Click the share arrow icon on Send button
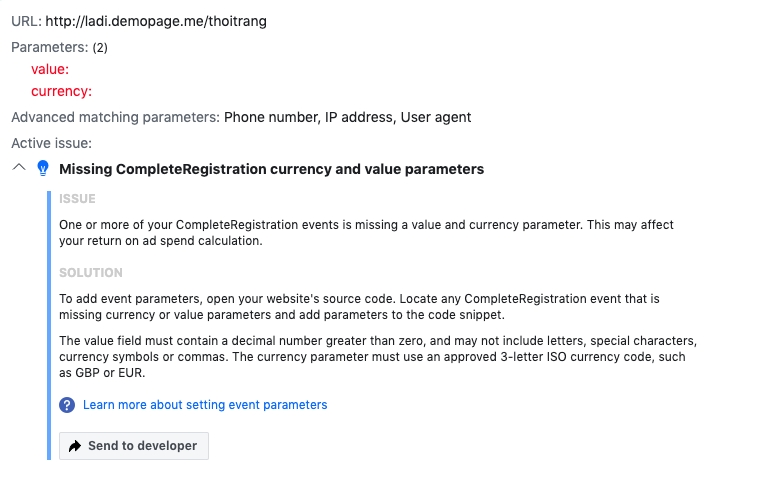Screen dimensions: 773x481 pos(75,446)
